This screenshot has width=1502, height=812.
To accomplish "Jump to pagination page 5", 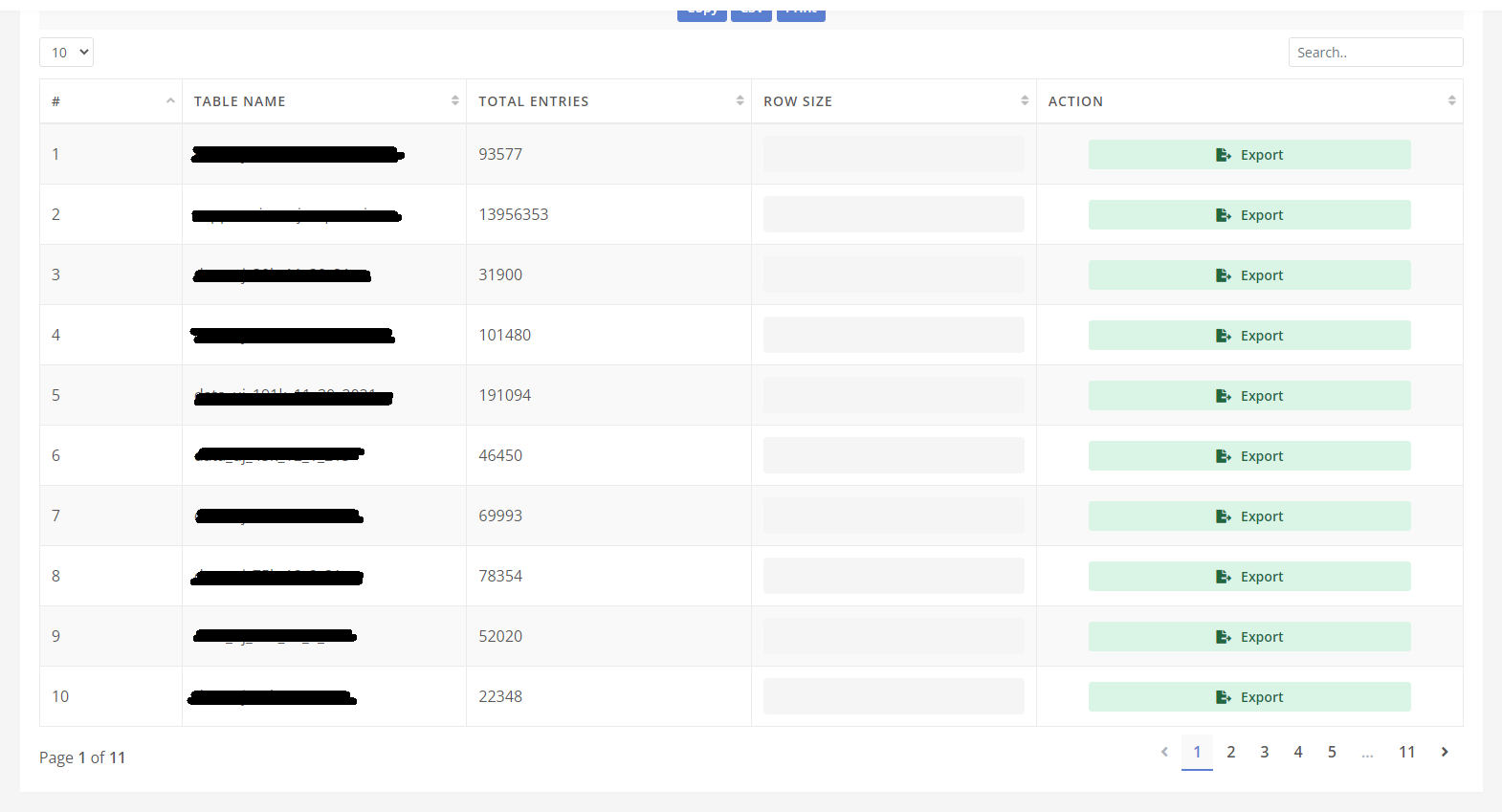I will click(1332, 752).
